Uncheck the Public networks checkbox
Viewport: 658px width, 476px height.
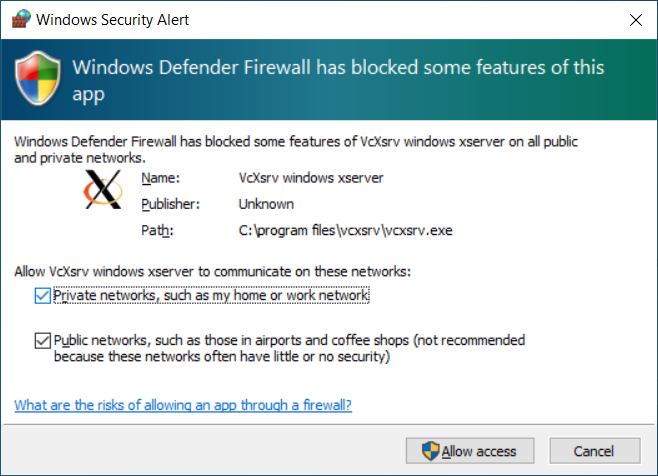coord(41,340)
